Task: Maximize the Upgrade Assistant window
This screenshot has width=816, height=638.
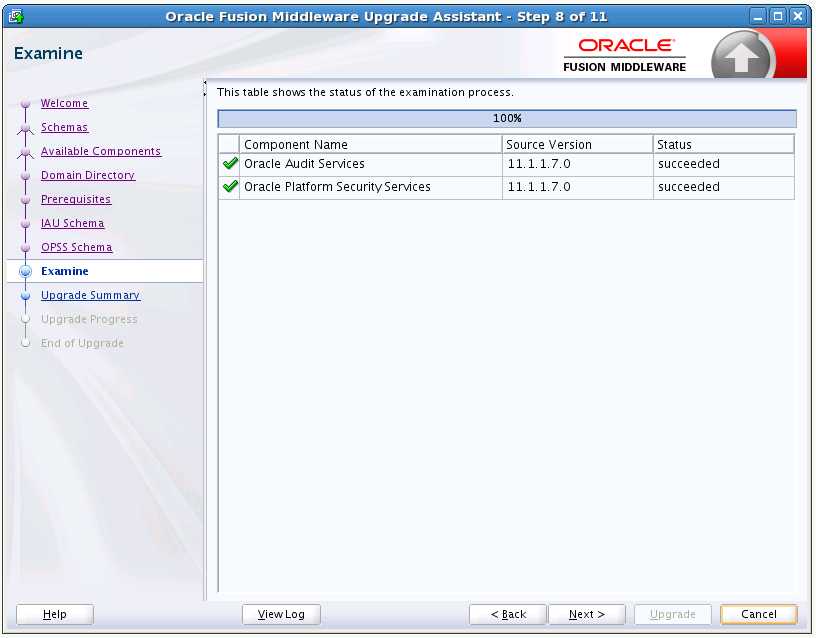Action: click(x=778, y=17)
